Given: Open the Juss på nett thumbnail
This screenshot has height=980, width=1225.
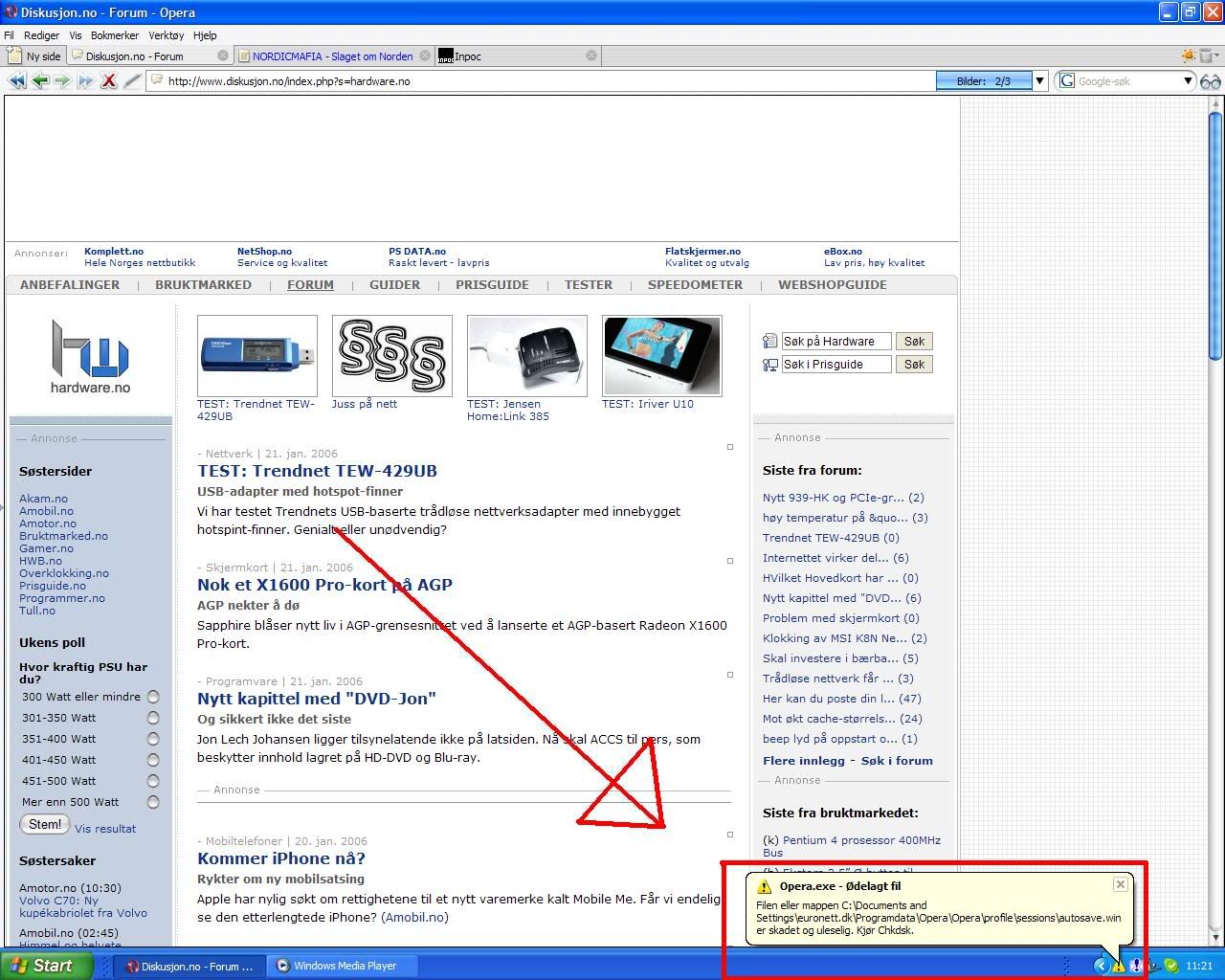Looking at the screenshot, I should tap(392, 355).
